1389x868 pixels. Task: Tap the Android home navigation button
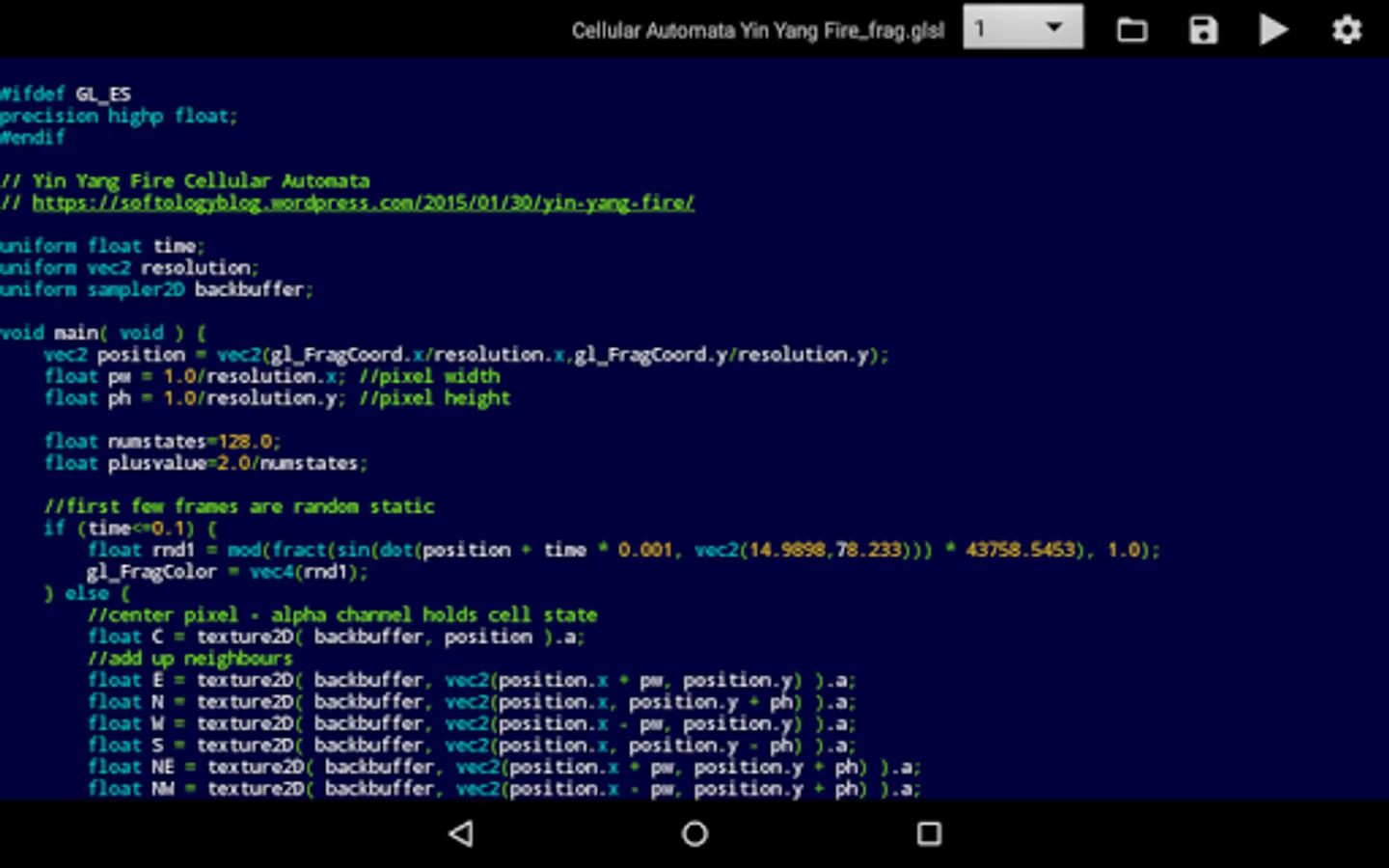coord(694,833)
